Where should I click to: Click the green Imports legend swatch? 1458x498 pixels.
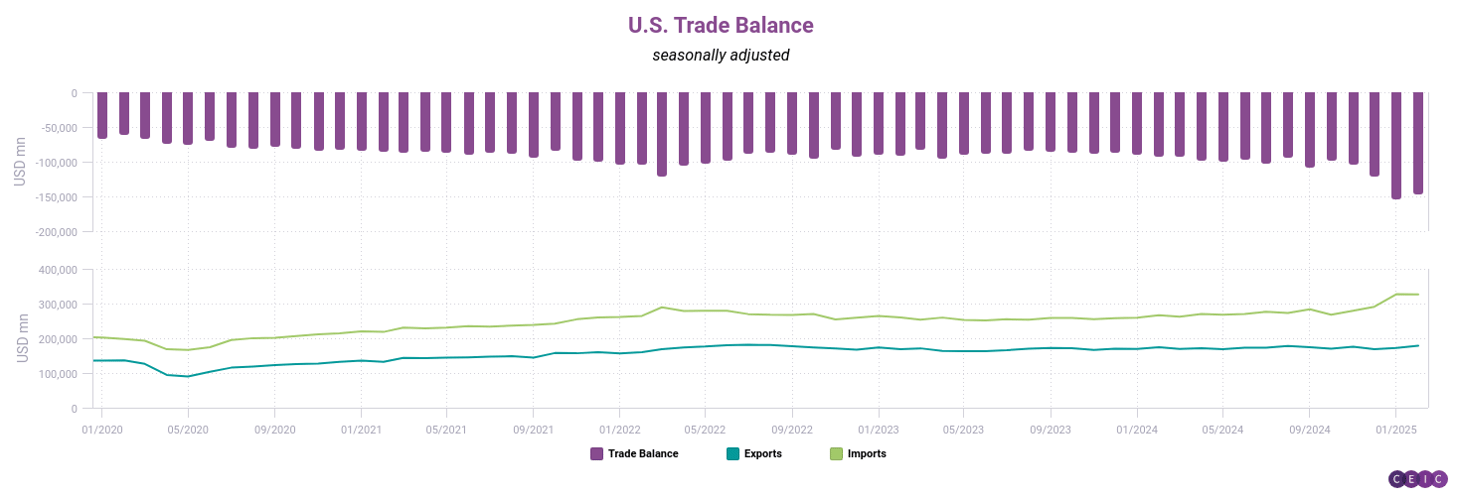pos(837,454)
